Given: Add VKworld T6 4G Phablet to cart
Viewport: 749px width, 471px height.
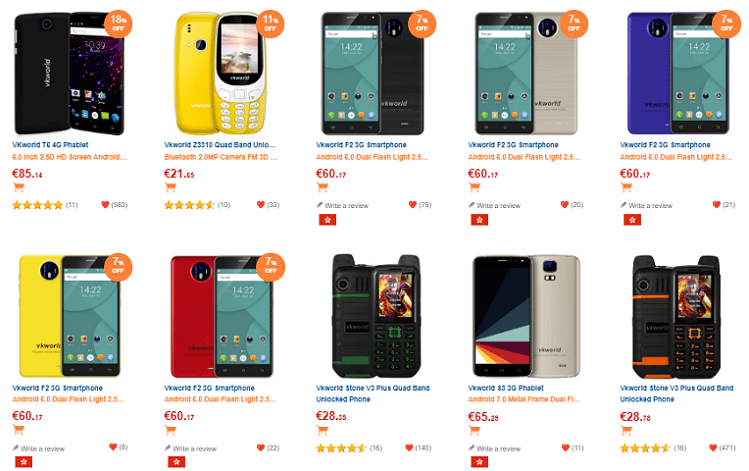Looking at the screenshot, I should click(19, 187).
